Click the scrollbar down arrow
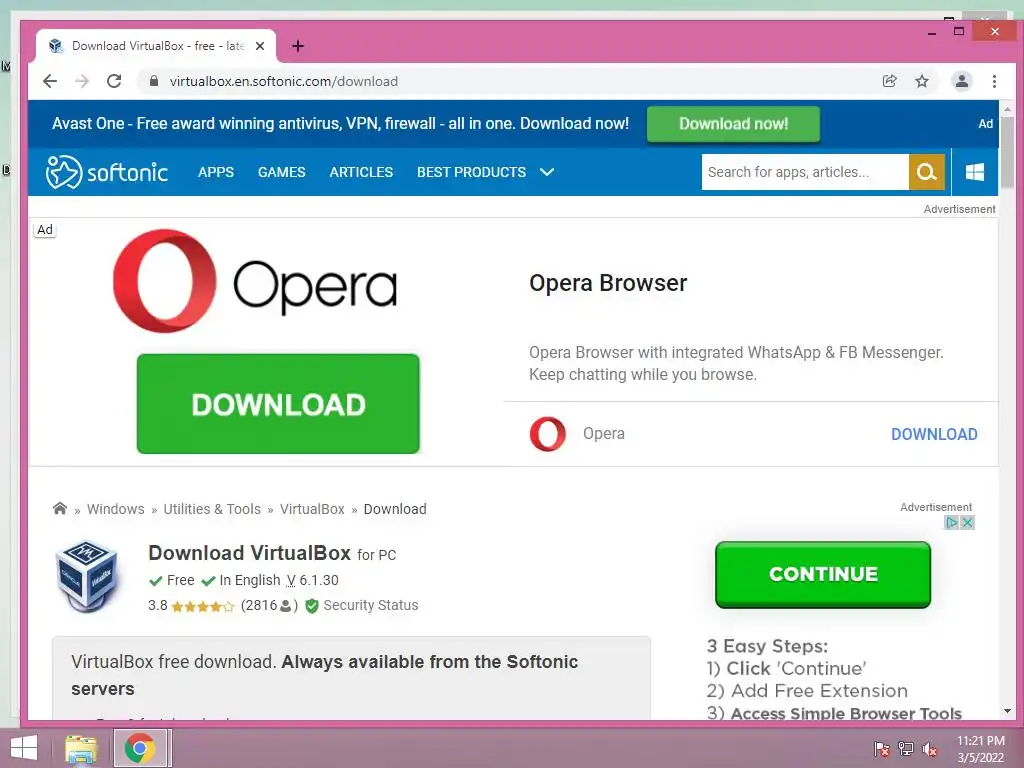 point(1007,711)
